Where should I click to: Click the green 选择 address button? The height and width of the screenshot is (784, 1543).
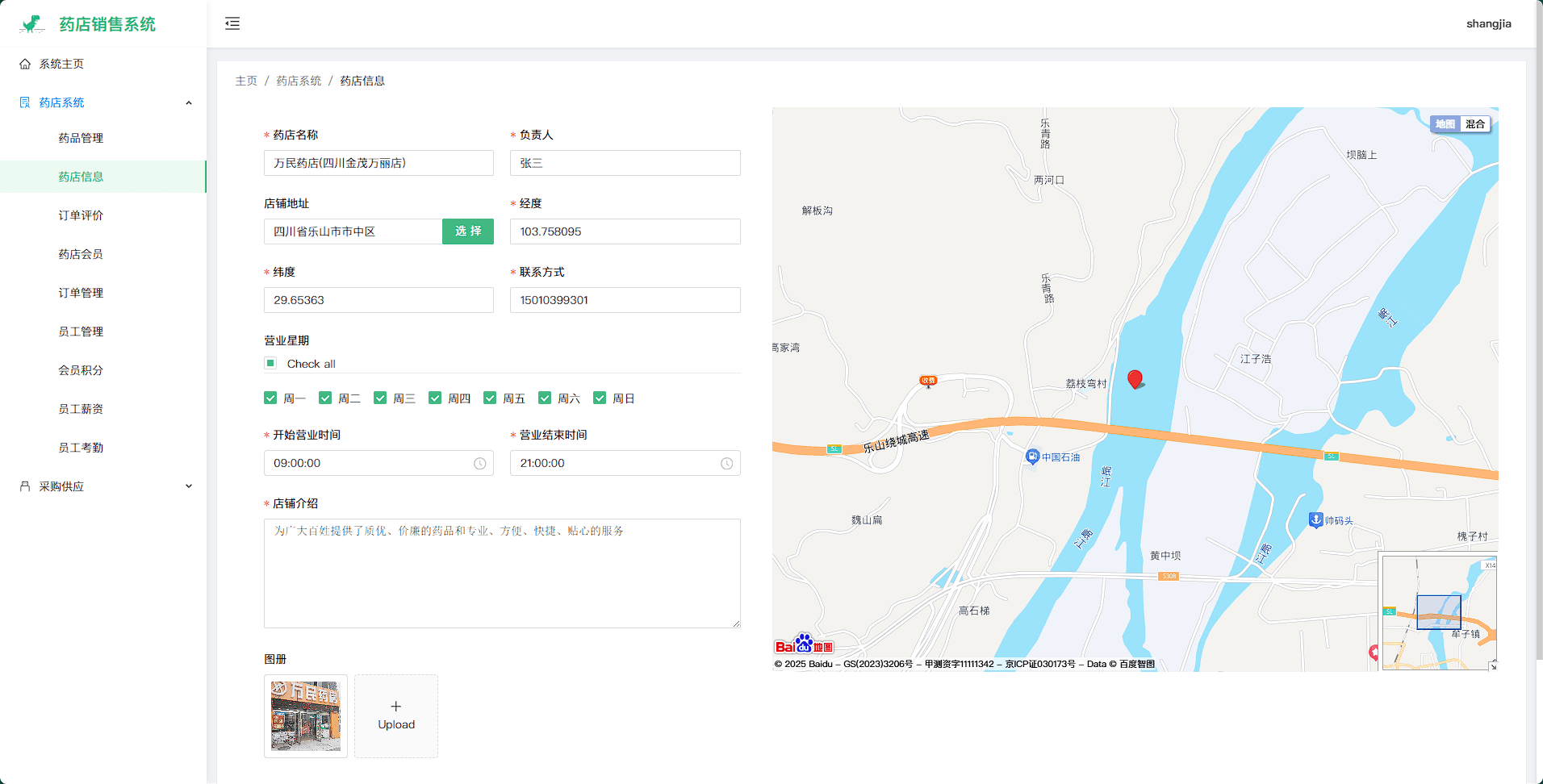pyautogui.click(x=468, y=231)
